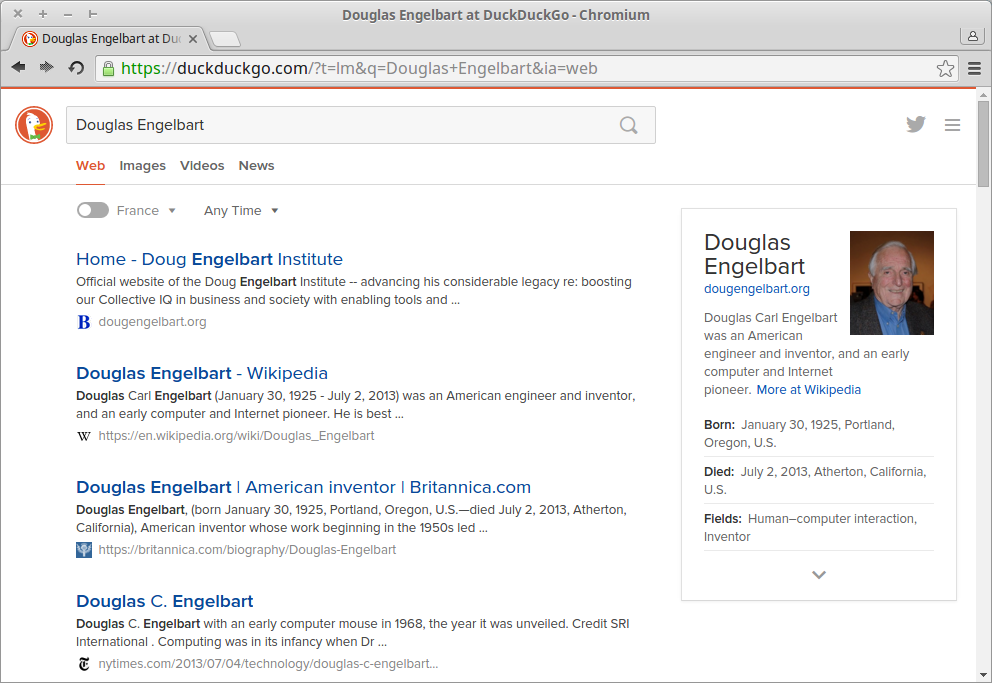Click the dougengelbart.org result favicon
The width and height of the screenshot is (992, 683).
pos(84,322)
